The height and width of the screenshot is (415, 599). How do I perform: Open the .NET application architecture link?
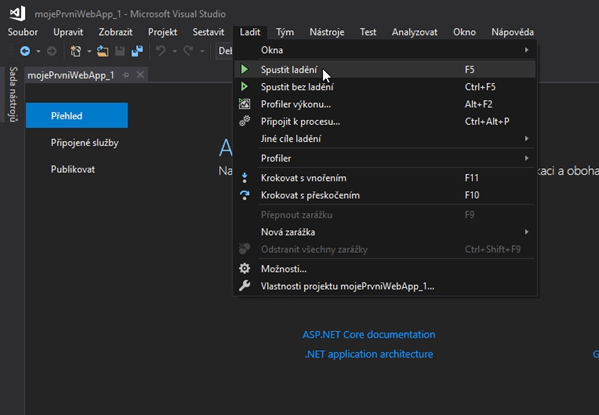(369, 354)
